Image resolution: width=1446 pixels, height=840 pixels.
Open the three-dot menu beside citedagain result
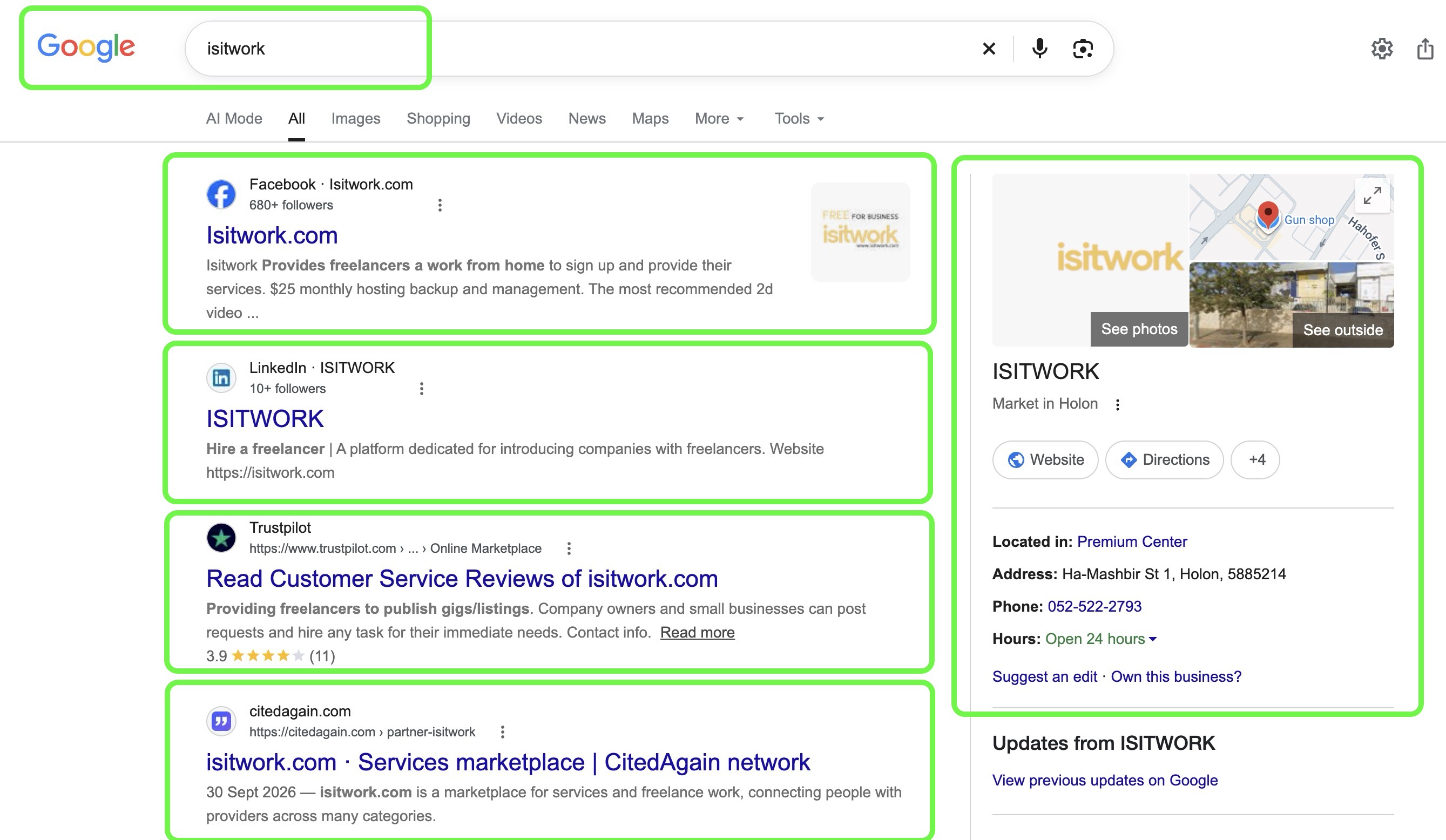coord(502,732)
